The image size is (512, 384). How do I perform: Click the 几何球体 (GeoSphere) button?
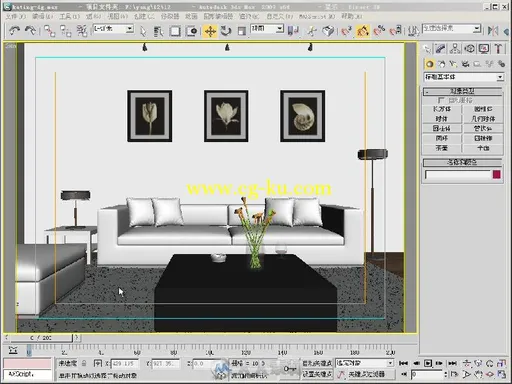(483, 119)
